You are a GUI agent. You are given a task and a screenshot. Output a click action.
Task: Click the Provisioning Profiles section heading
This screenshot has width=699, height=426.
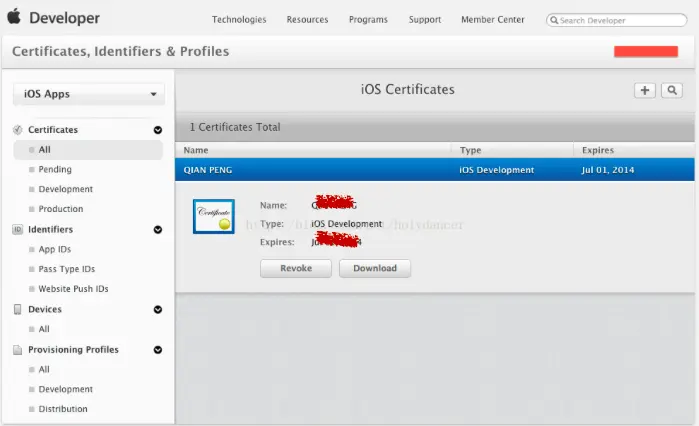(73, 350)
